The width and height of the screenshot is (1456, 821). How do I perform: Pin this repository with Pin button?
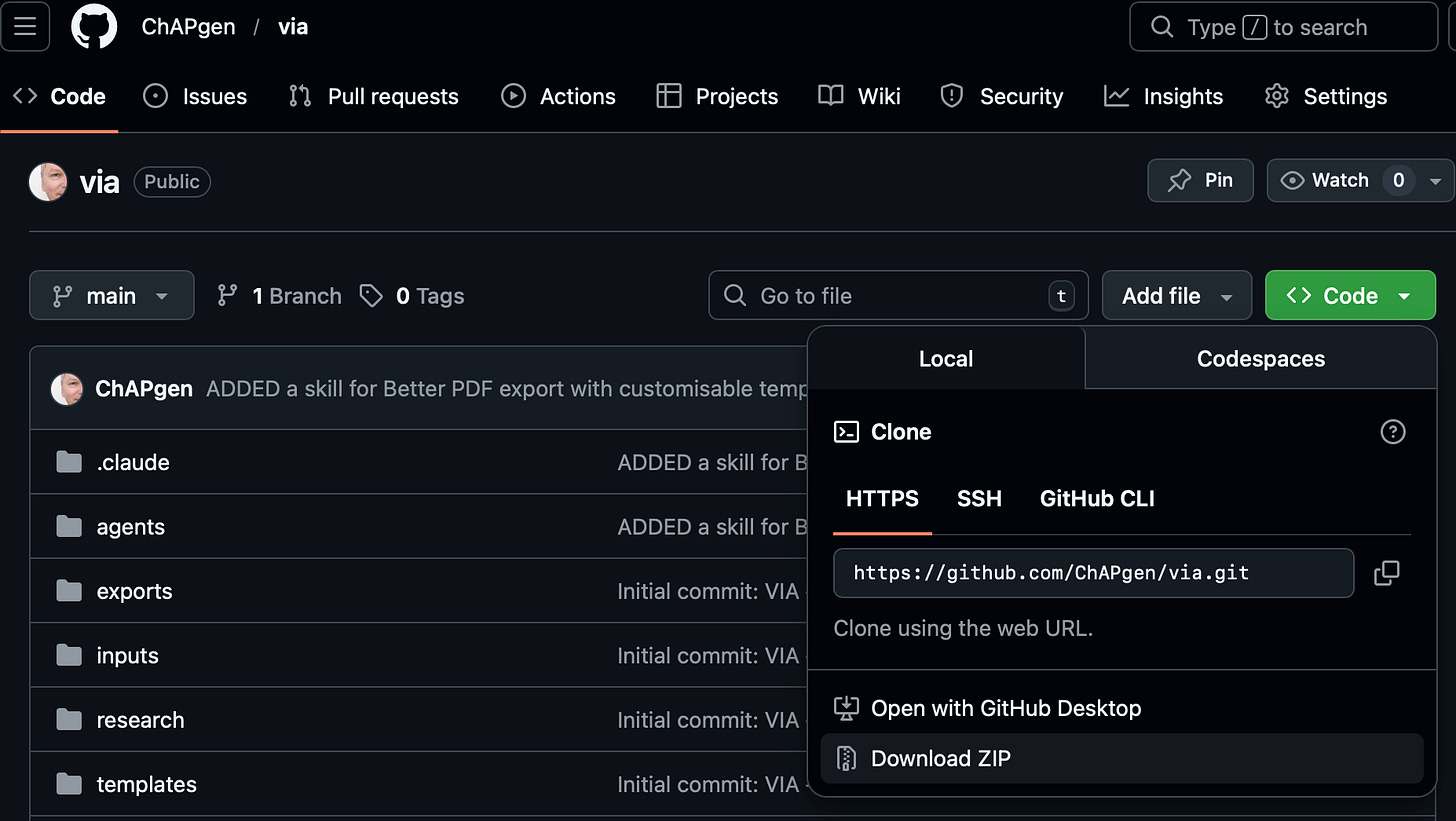pos(1200,180)
